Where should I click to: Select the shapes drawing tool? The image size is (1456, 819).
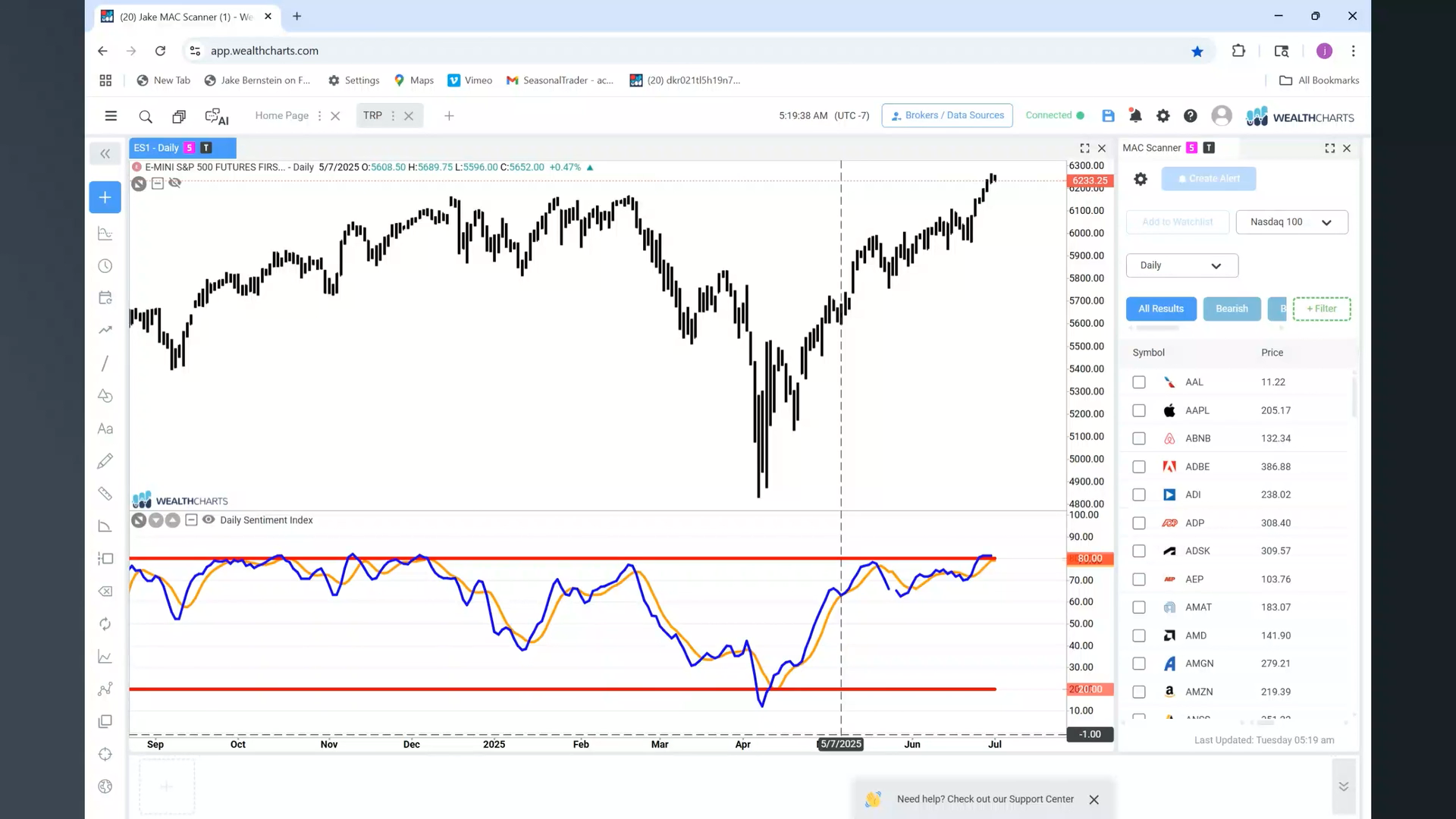[x=105, y=396]
